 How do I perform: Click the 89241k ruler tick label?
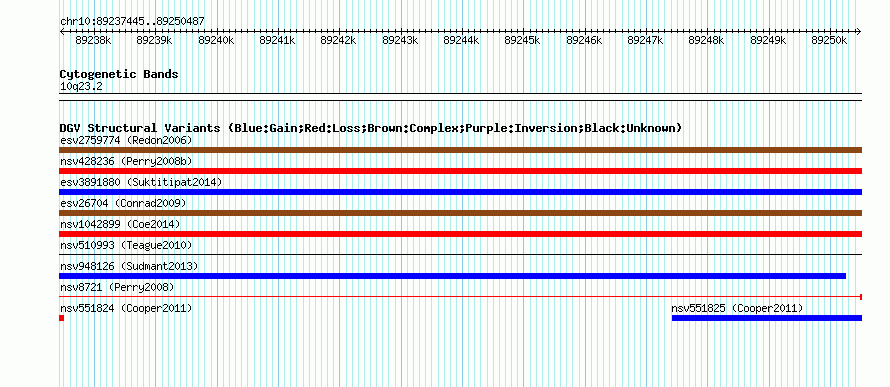tap(278, 40)
